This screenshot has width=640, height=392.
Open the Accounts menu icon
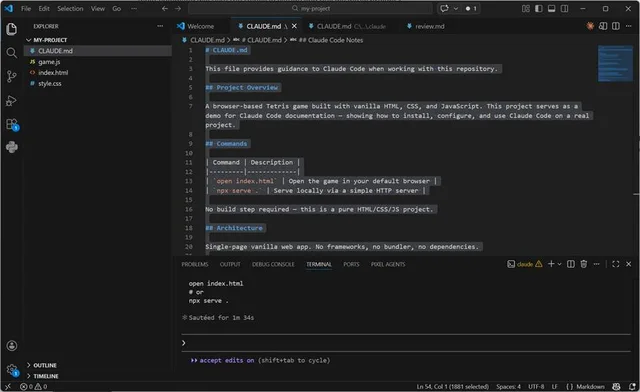click(x=11, y=346)
